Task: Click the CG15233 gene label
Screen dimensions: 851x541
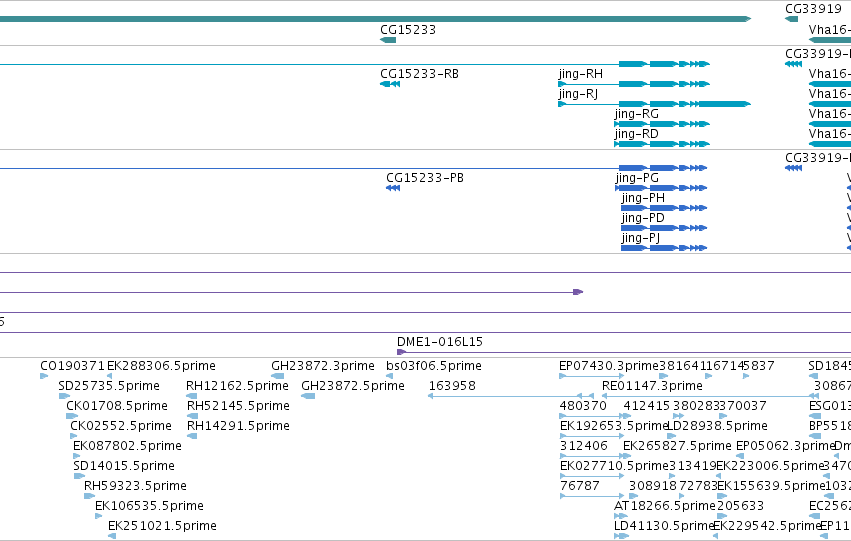Action: pos(408,30)
